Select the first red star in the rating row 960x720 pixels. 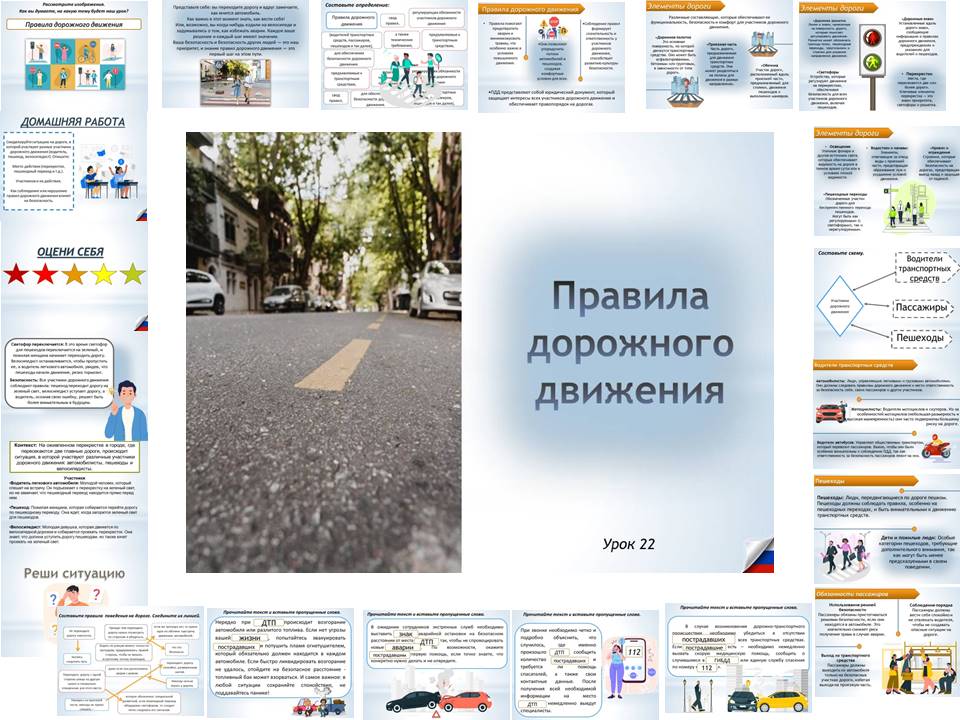point(14,275)
